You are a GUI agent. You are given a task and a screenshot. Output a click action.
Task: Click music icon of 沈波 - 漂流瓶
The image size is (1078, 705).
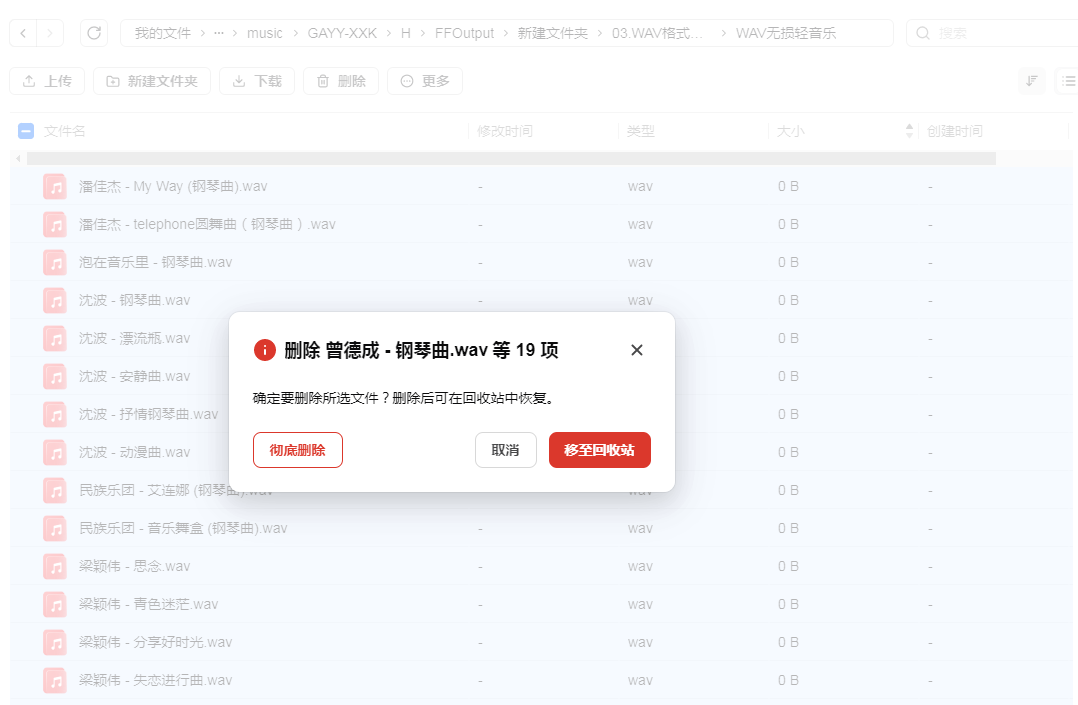(55, 338)
